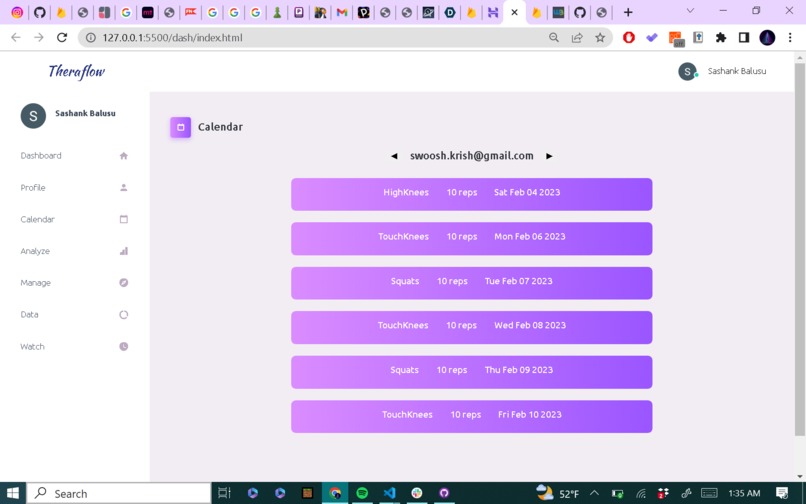806x504 pixels.
Task: Go to the previous patient with left arrow
Action: tap(394, 156)
